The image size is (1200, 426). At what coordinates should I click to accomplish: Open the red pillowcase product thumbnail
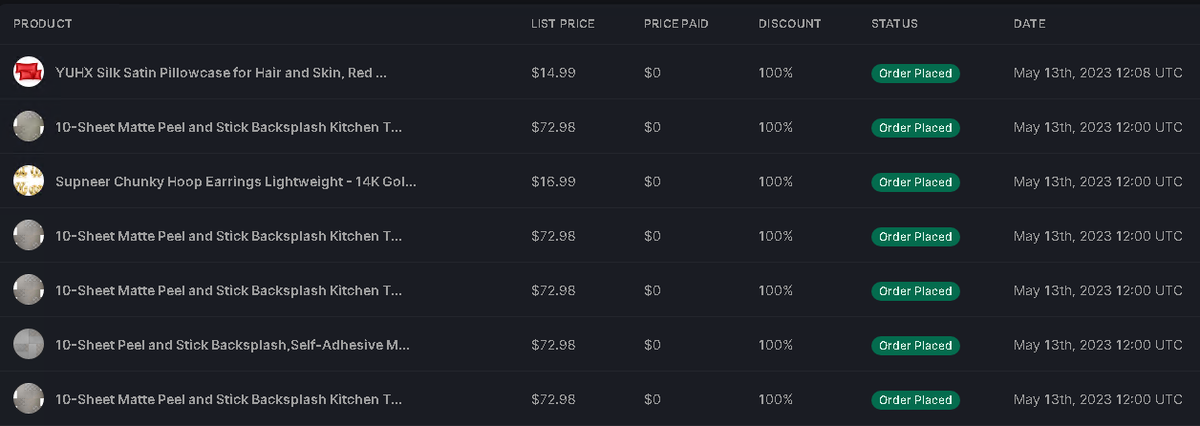coord(27,72)
